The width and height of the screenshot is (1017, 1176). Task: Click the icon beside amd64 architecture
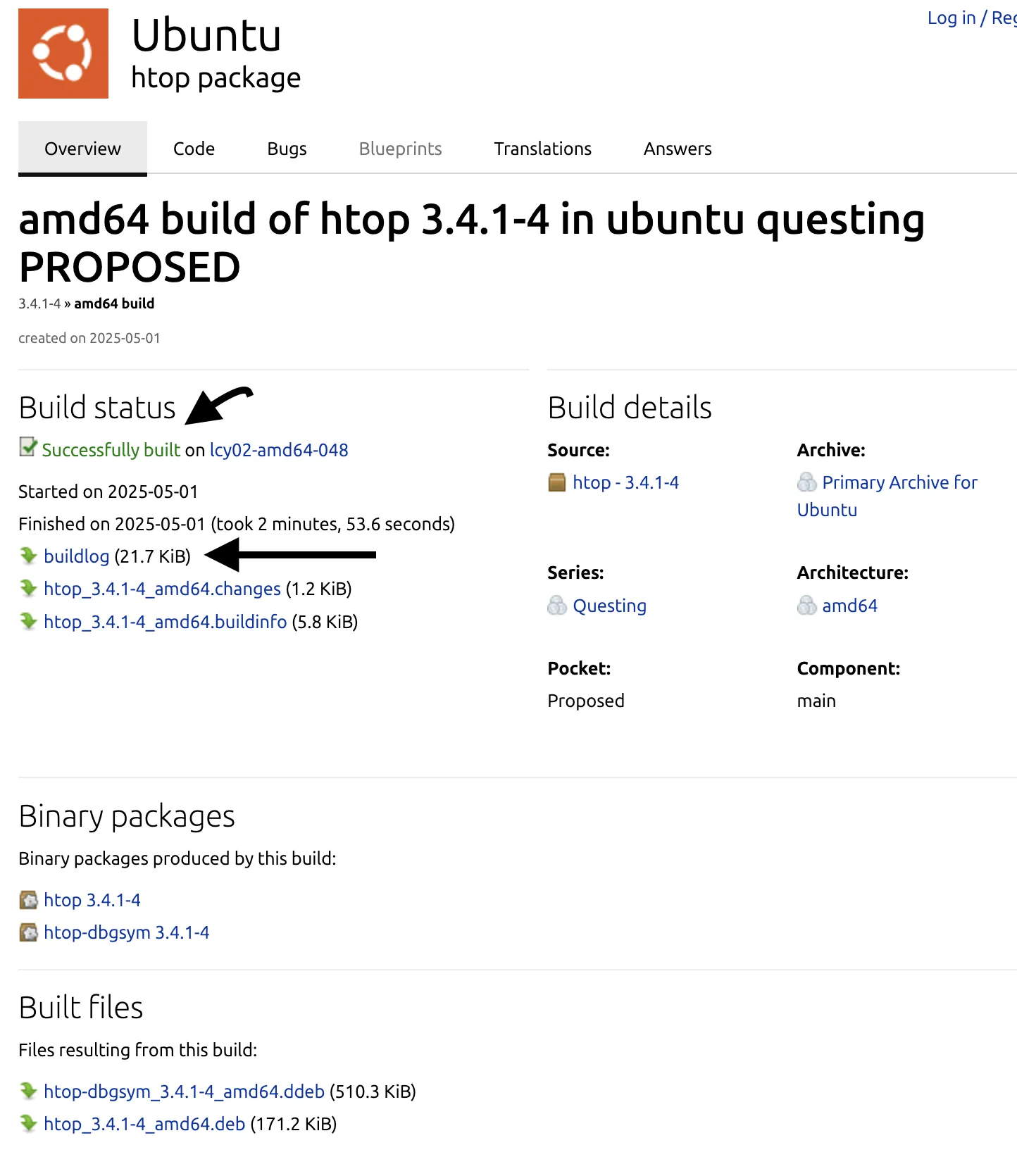pos(806,606)
